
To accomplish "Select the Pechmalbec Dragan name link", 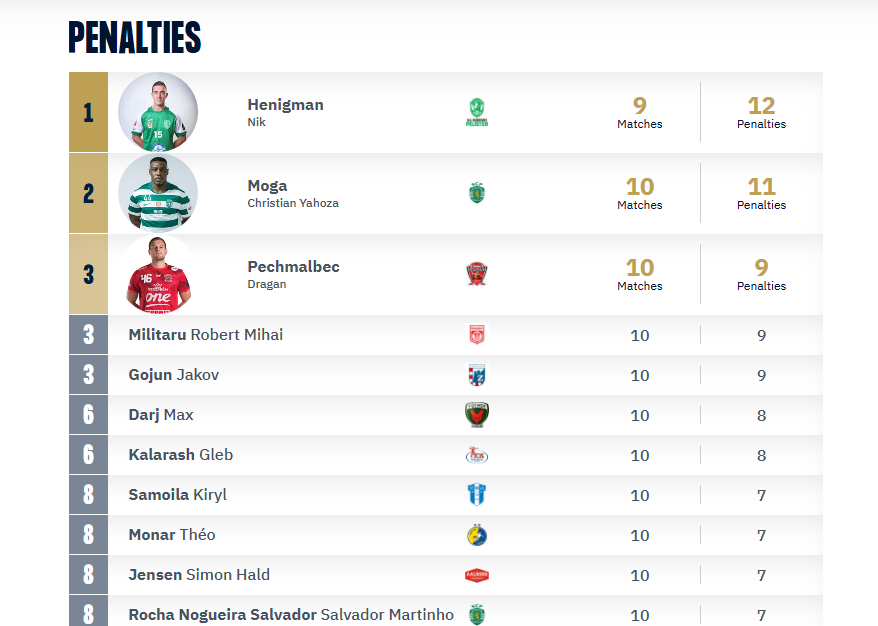I will click(293, 274).
